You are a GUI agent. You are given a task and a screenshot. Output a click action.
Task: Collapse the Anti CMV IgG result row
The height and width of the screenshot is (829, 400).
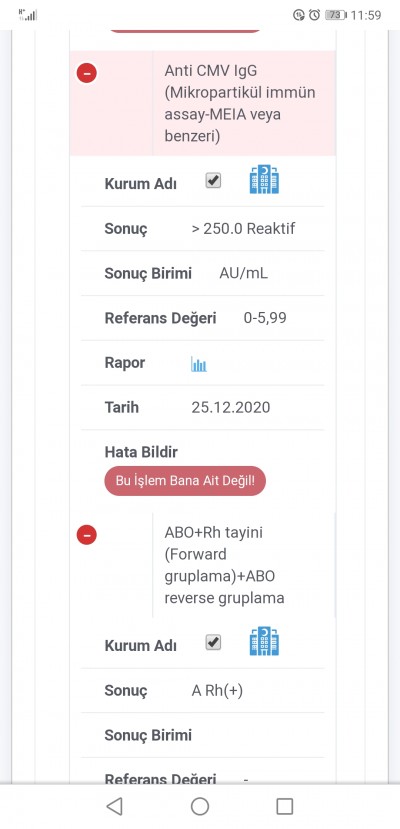[x=87, y=73]
